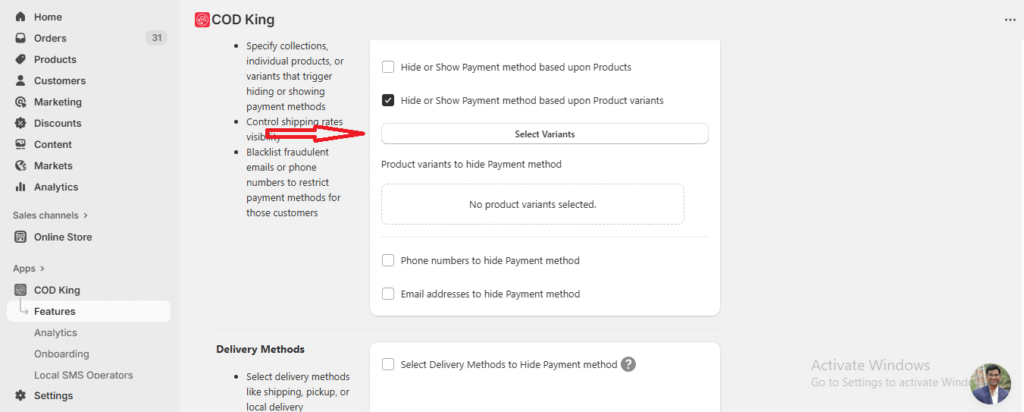Click the Marketing target icon
Viewport: 1024px width, 412px height.
(x=20, y=102)
